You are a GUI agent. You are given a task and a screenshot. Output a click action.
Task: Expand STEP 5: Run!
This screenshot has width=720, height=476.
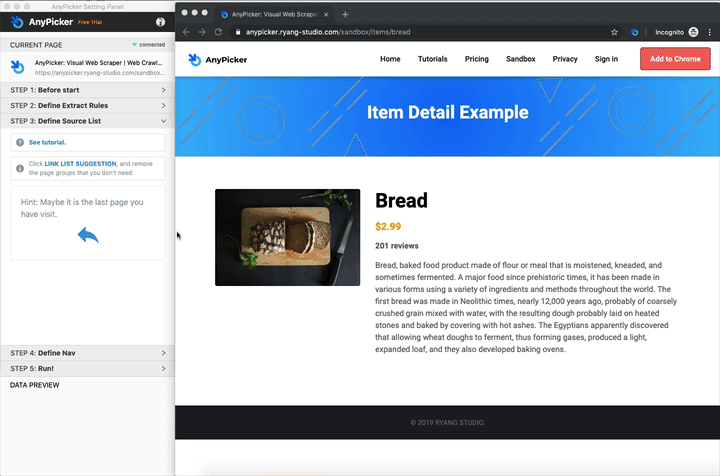pos(88,369)
